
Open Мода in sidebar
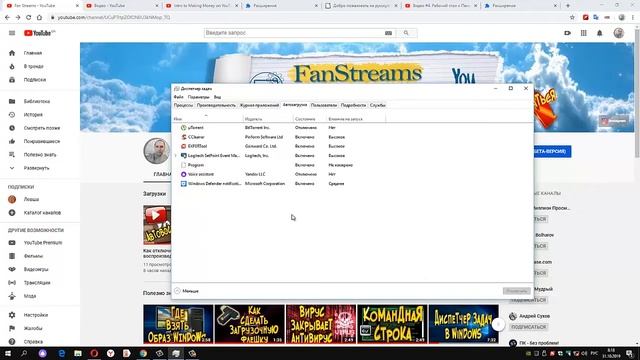tap(30, 296)
